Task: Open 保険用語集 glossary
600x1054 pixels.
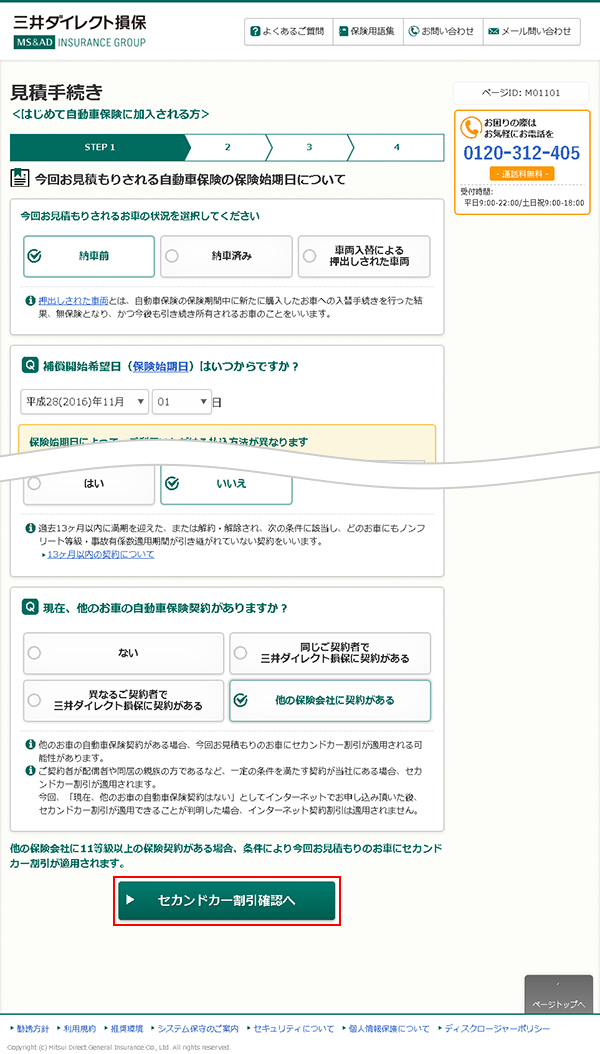Action: pos(365,32)
